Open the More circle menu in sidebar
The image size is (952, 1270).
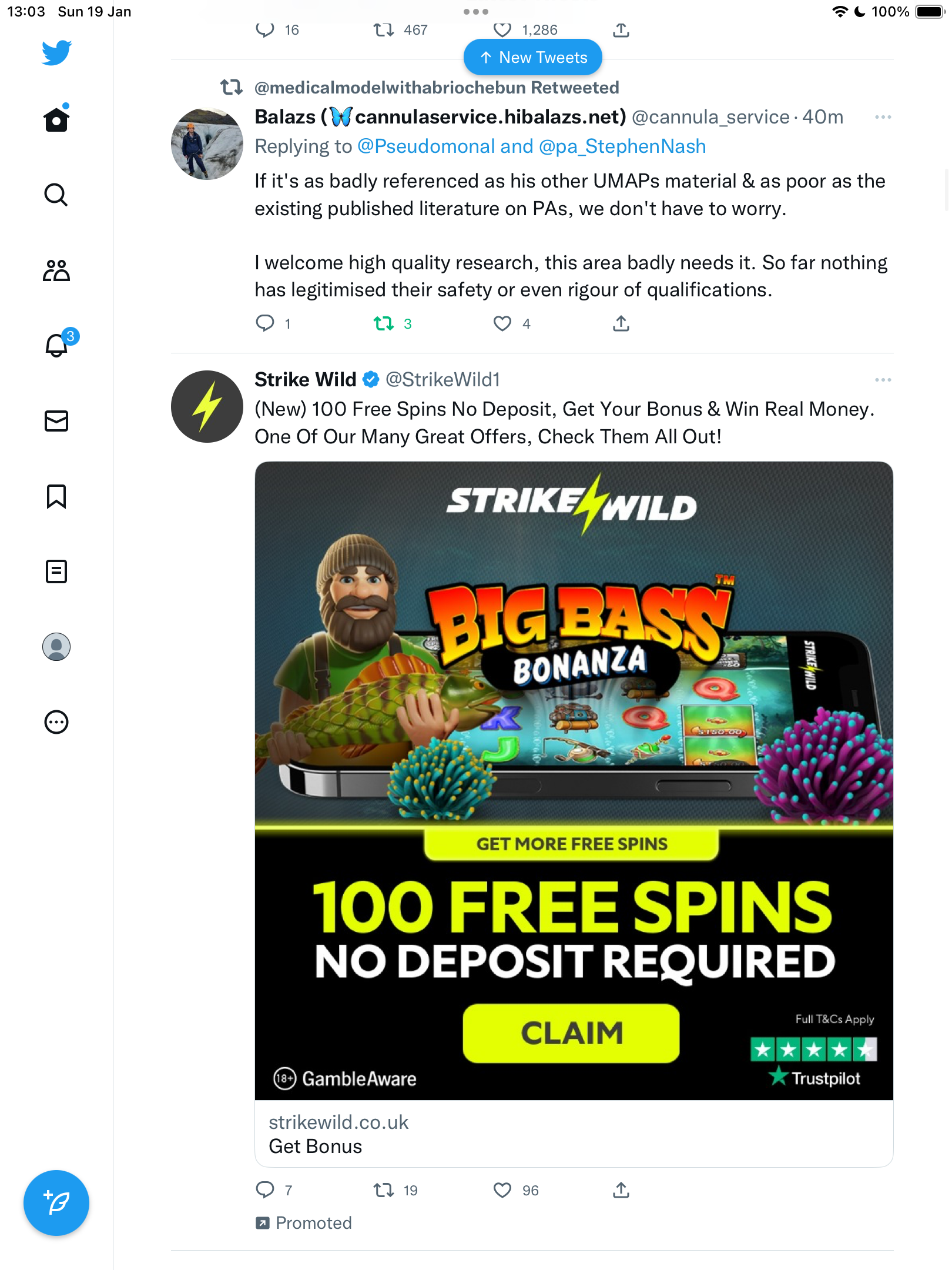[x=56, y=722]
